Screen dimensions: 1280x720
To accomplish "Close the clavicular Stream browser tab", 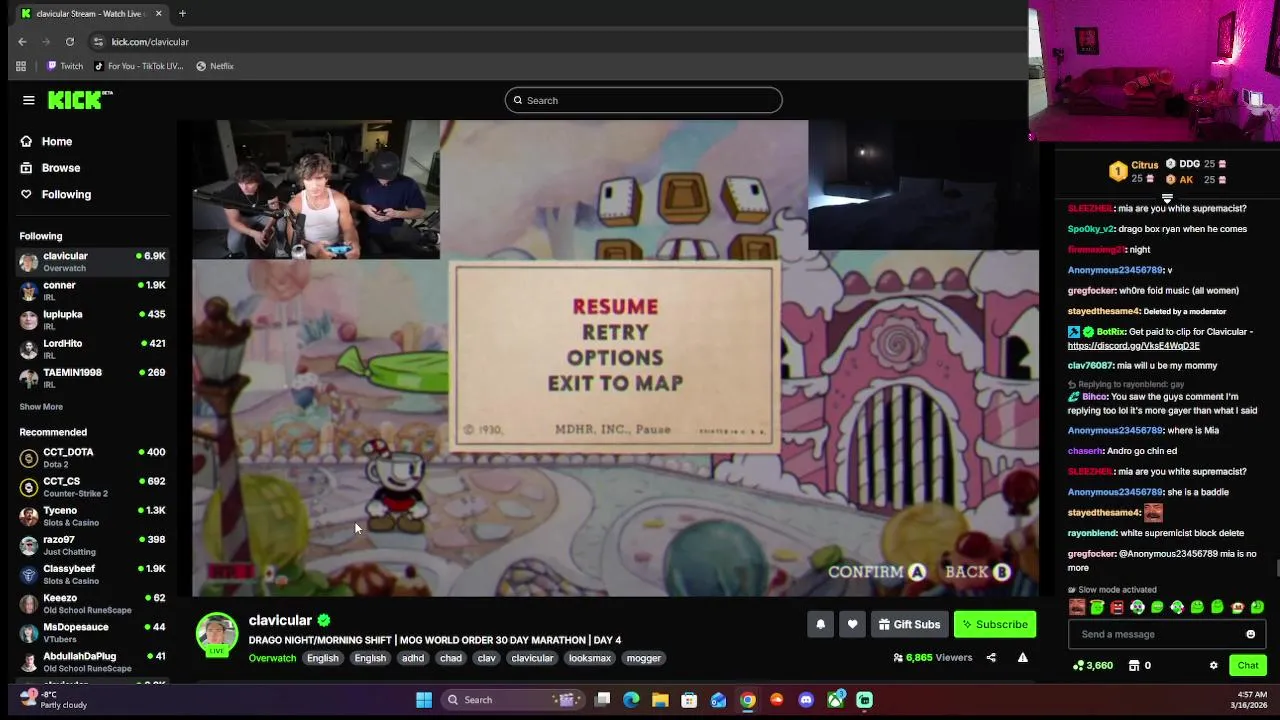I will 158,14.
